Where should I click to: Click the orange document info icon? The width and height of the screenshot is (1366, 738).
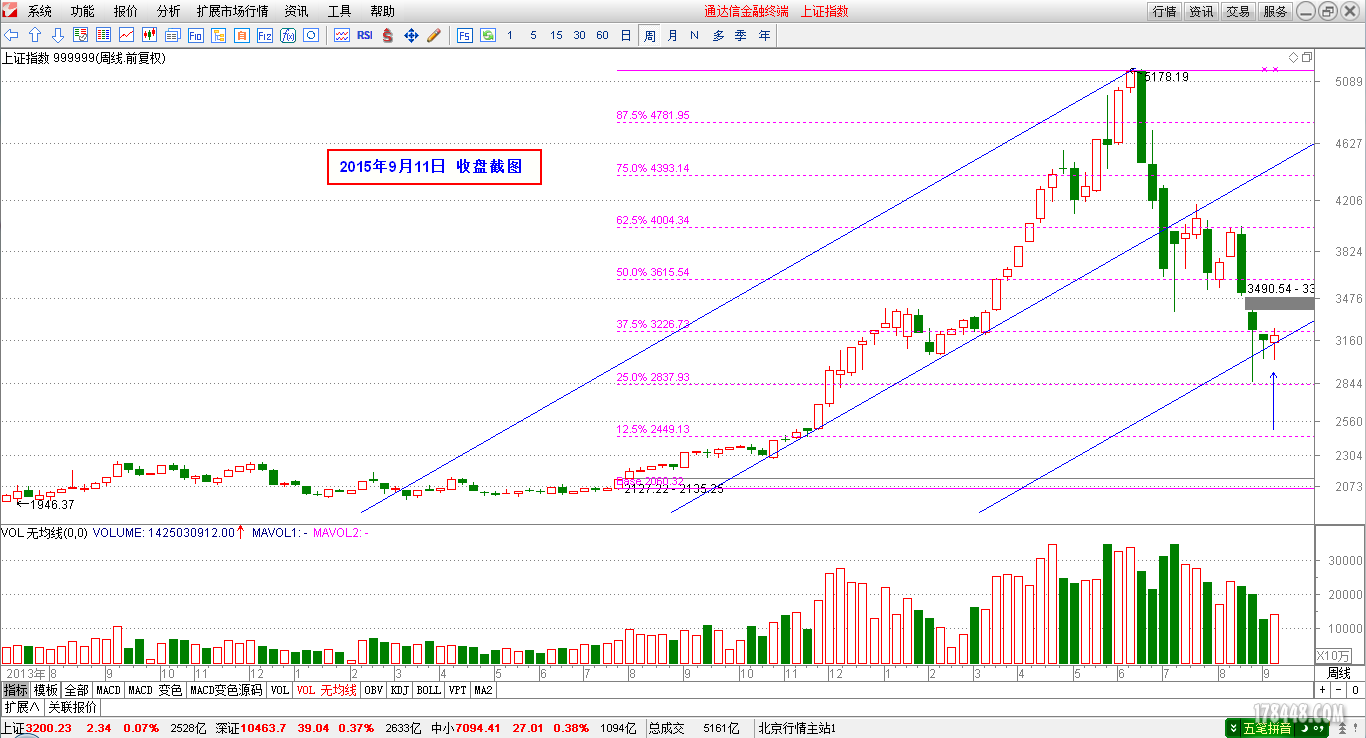tap(241, 35)
